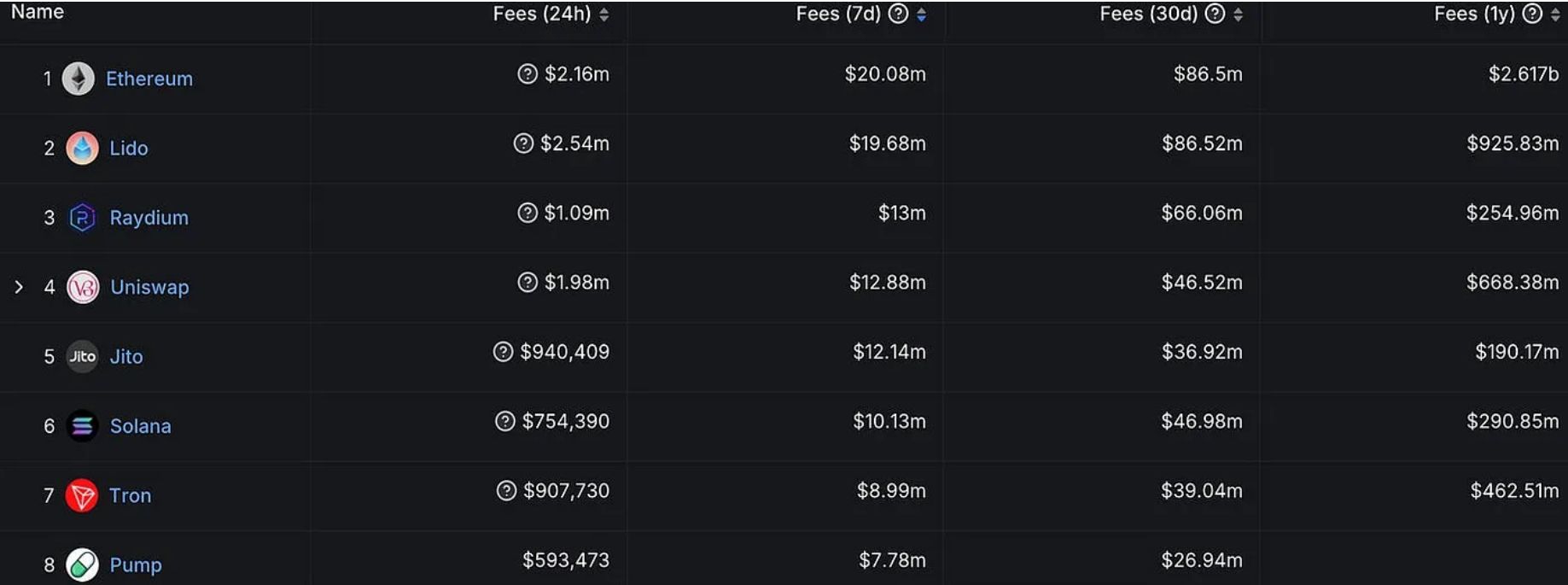
Task: Open the Ethereum protocol link
Action: [x=149, y=79]
